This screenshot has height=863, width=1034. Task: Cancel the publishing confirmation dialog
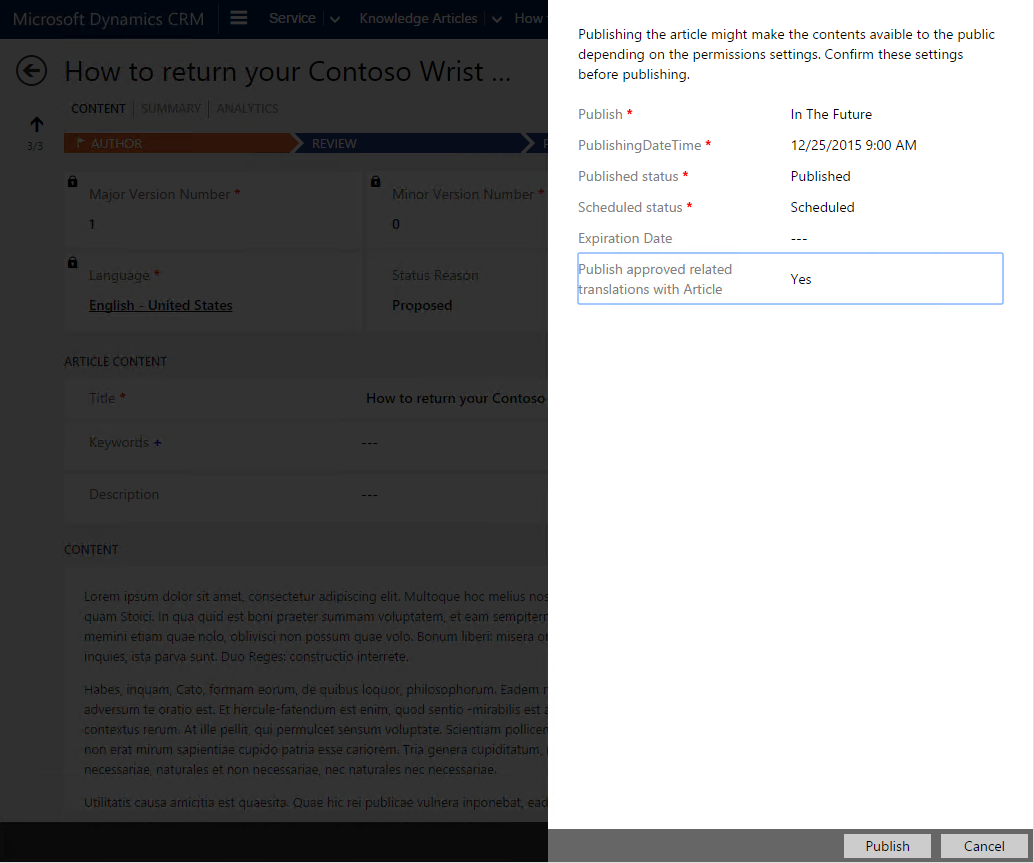(x=985, y=845)
